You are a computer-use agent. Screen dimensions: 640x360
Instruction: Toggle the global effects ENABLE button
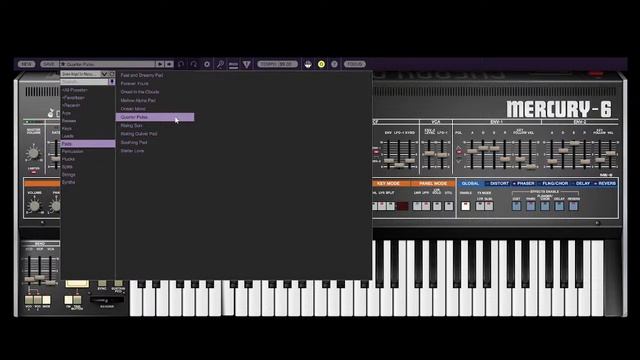click(x=465, y=206)
